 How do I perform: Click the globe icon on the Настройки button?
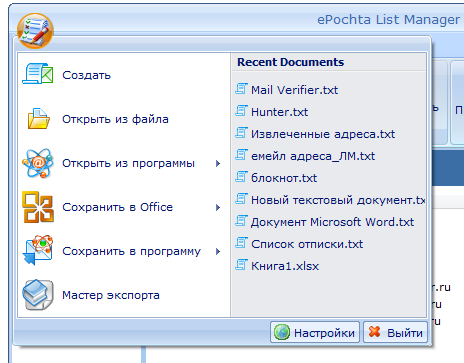pyautogui.click(x=282, y=332)
